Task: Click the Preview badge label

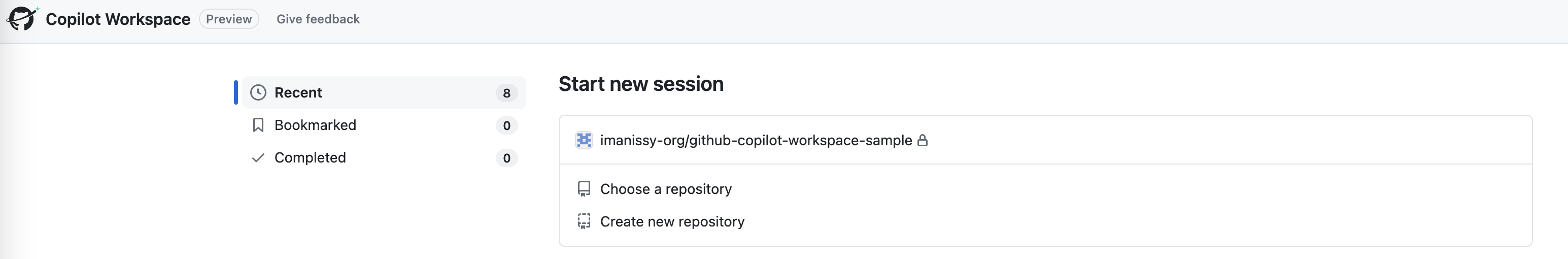Action: [229, 19]
